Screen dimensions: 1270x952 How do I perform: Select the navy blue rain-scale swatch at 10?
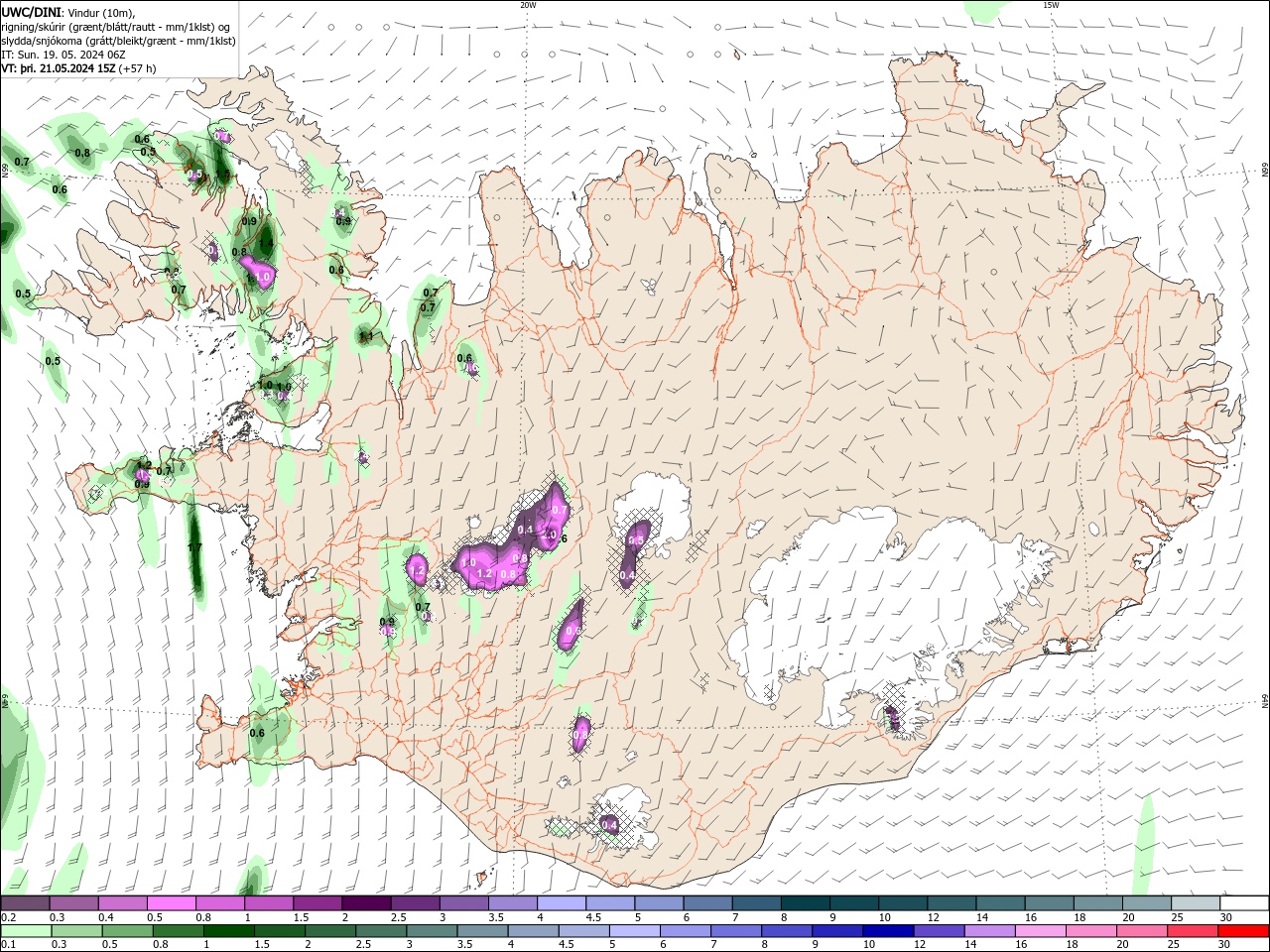point(886,931)
